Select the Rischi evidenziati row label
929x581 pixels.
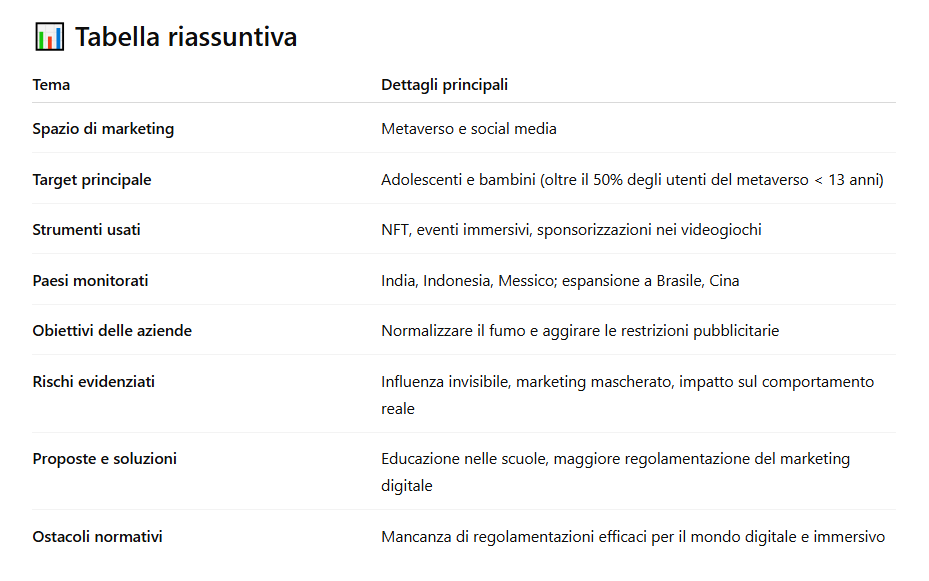tap(94, 381)
